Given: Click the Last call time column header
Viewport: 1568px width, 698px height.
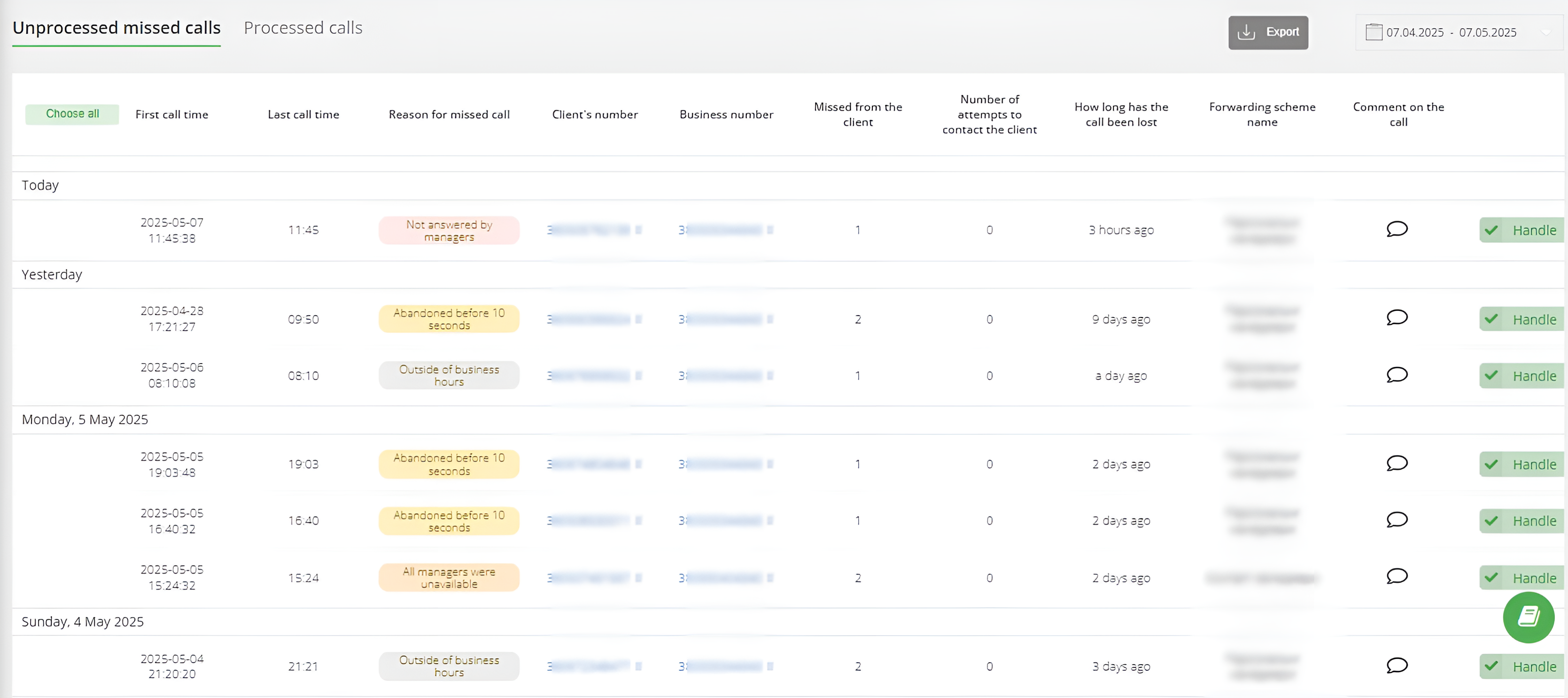Looking at the screenshot, I should tap(303, 115).
